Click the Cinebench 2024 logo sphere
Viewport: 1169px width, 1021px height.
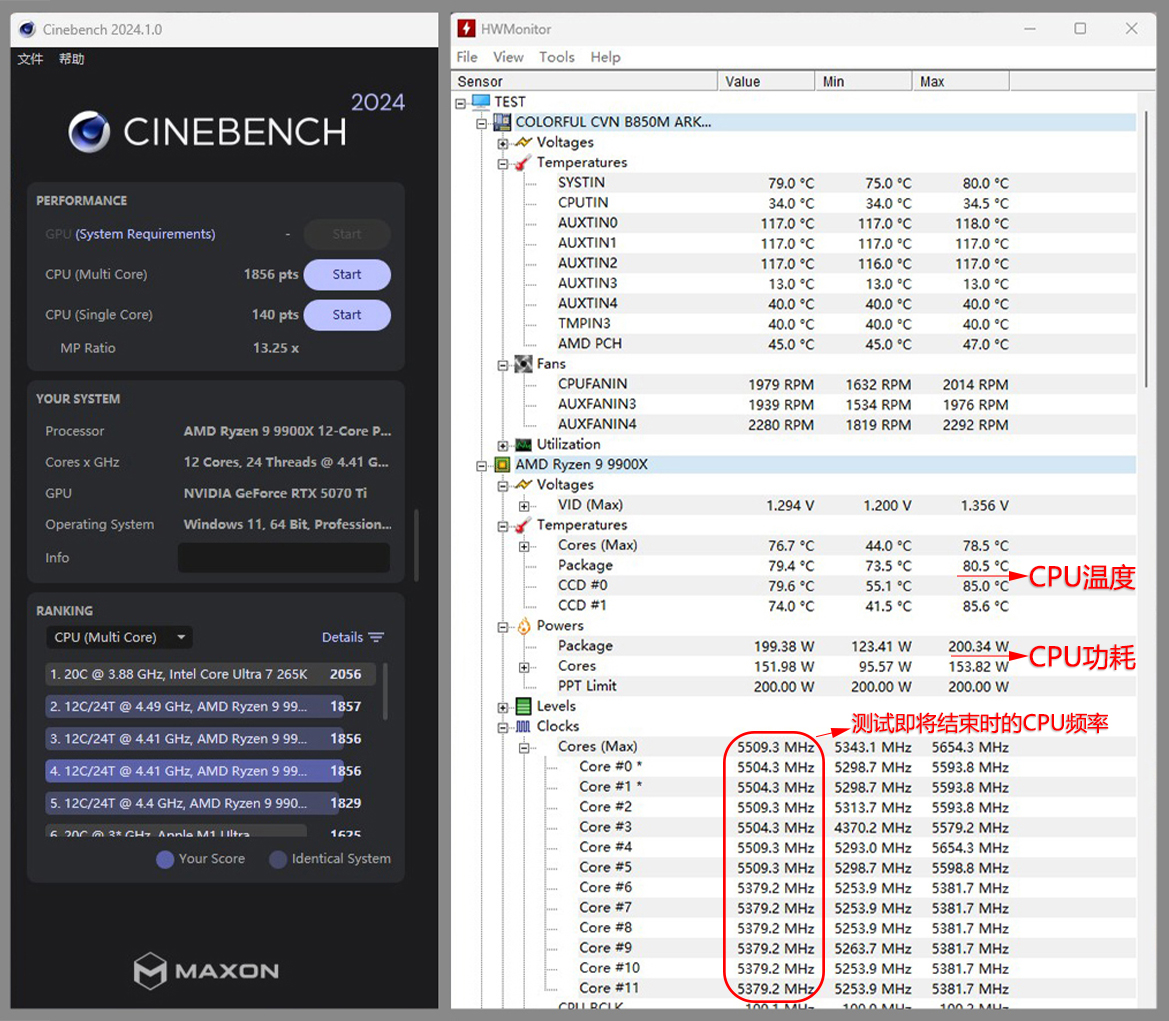89,132
